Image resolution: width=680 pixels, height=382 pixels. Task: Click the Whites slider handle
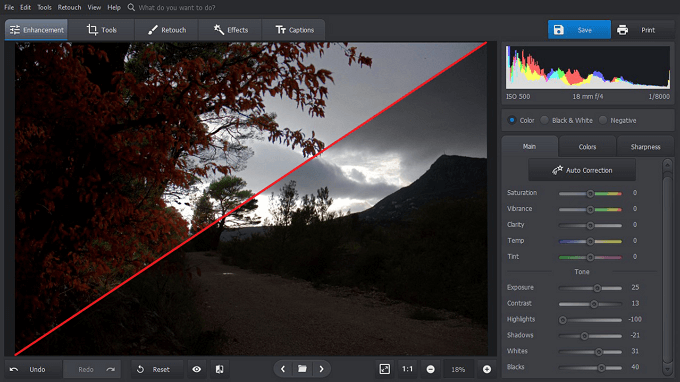coord(599,352)
